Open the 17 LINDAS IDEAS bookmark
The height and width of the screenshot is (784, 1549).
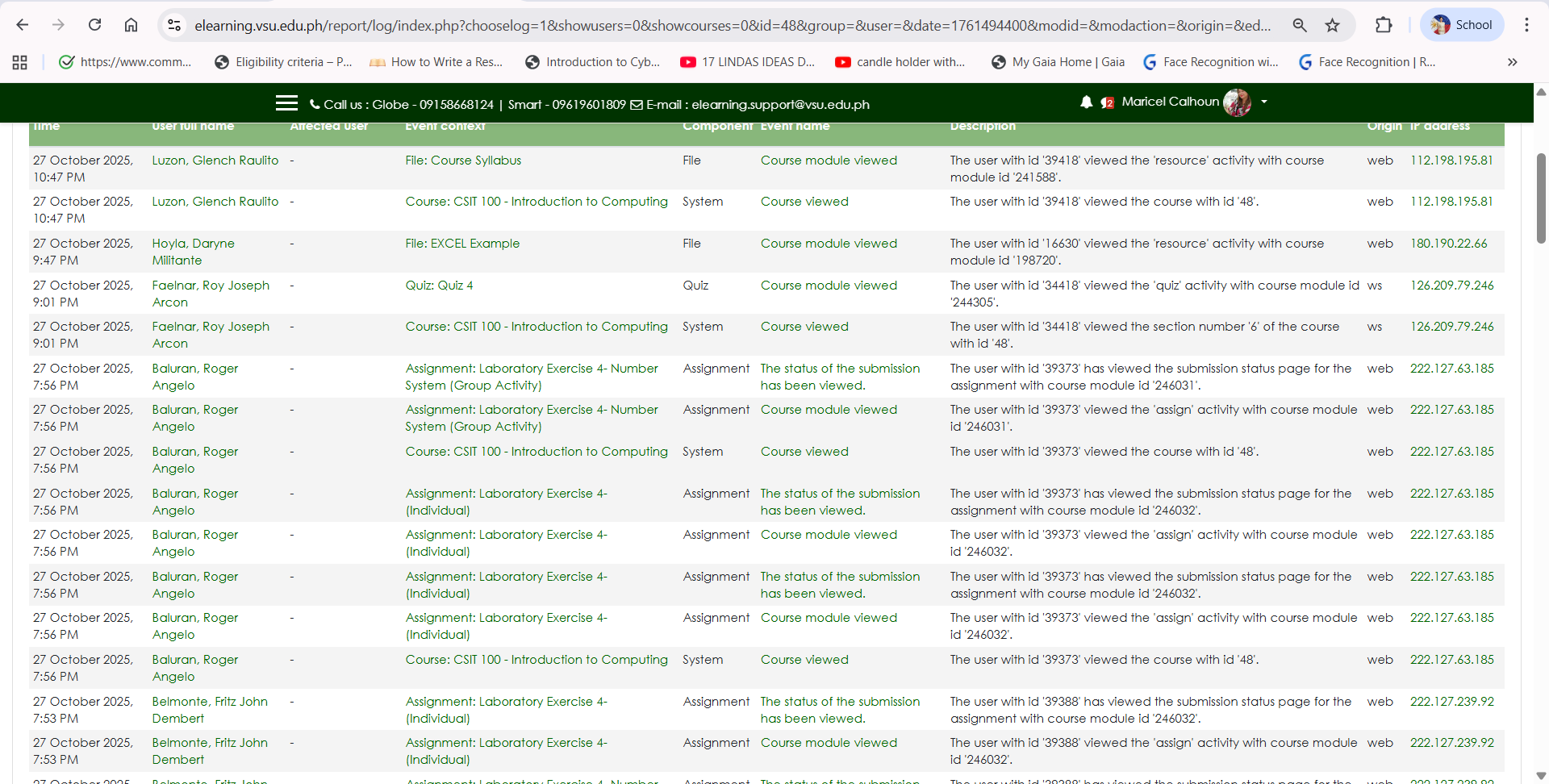[747, 62]
